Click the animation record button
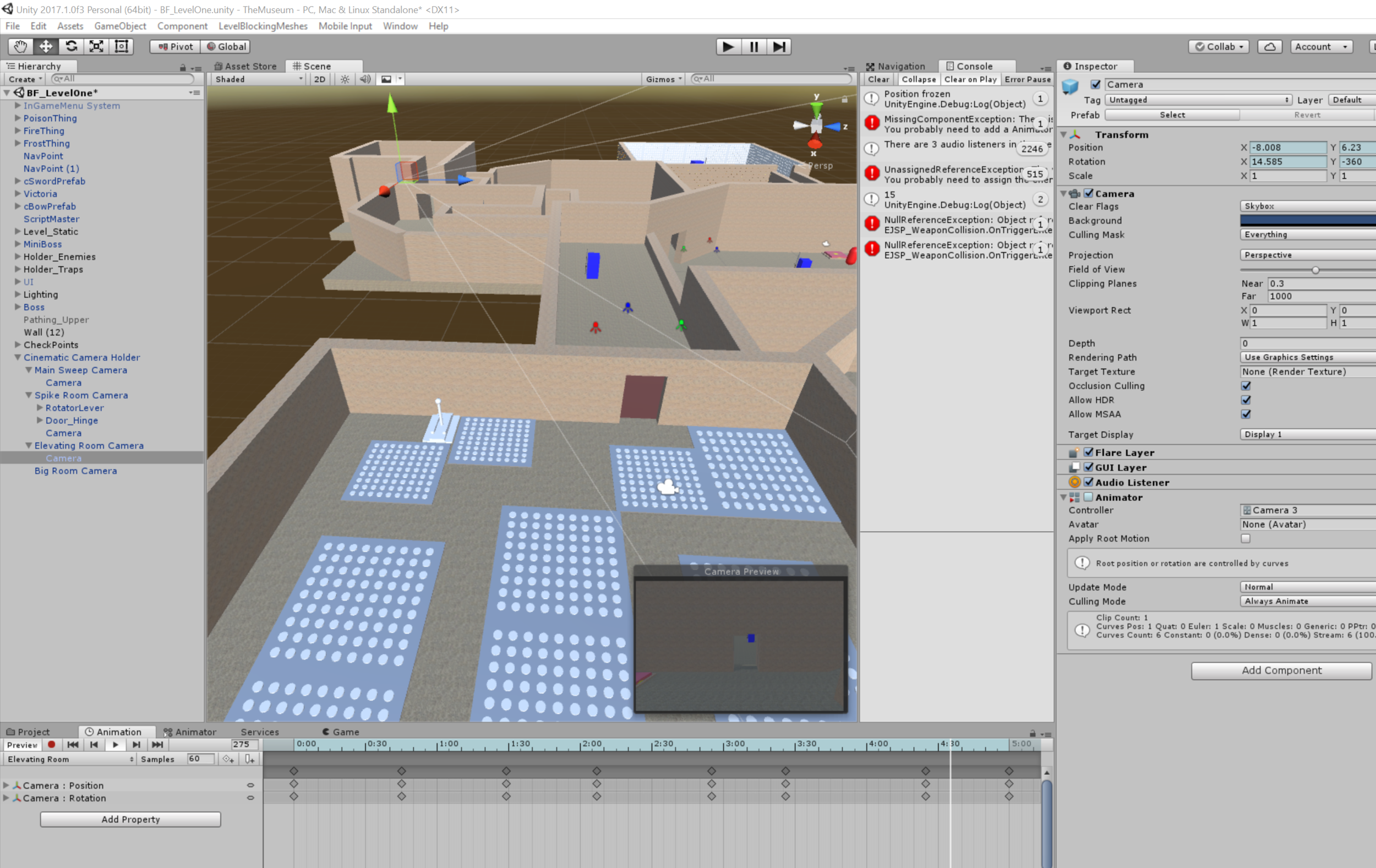The image size is (1376, 868). click(51, 745)
